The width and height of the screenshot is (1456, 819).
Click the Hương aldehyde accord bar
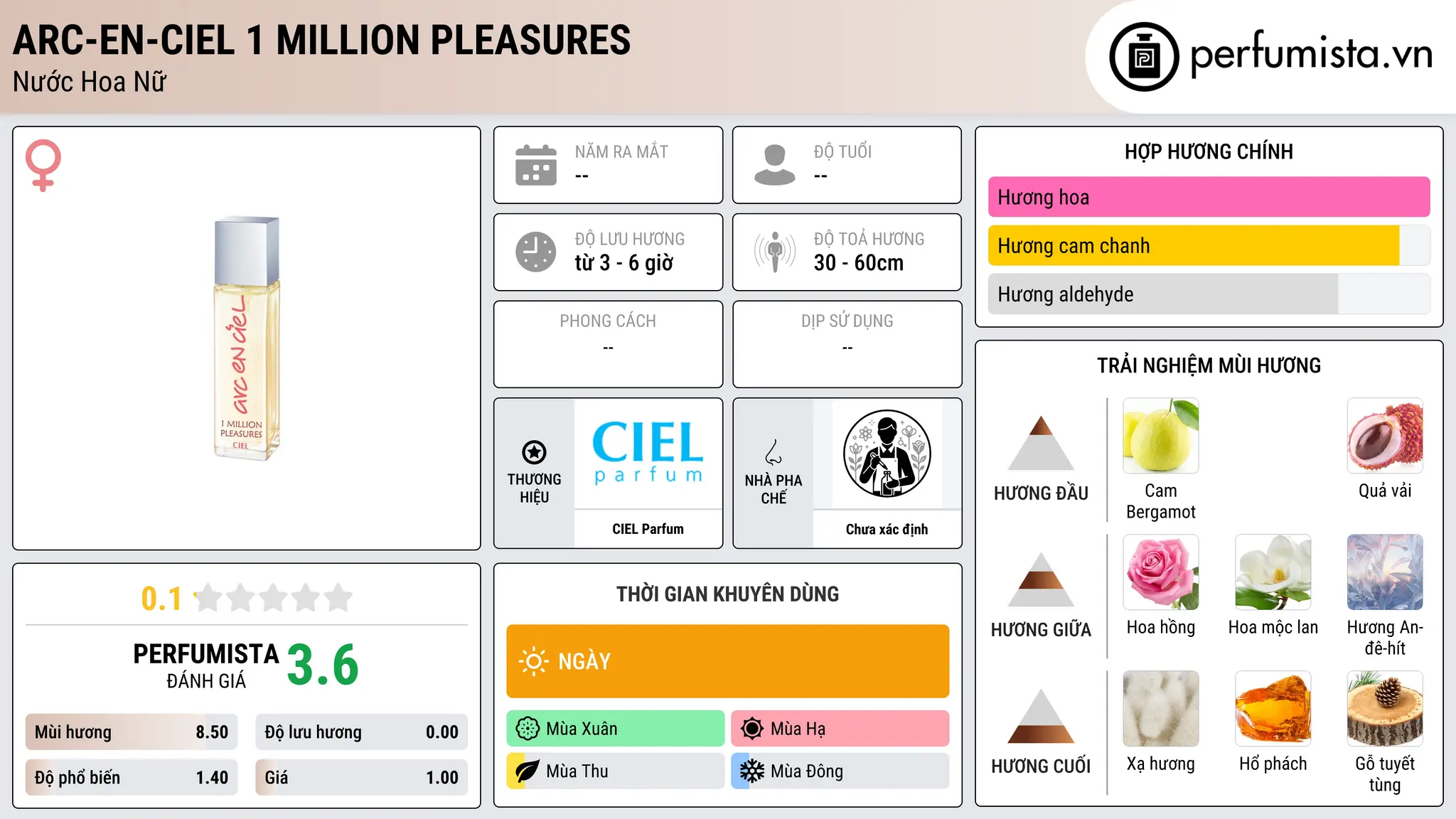tap(1209, 294)
